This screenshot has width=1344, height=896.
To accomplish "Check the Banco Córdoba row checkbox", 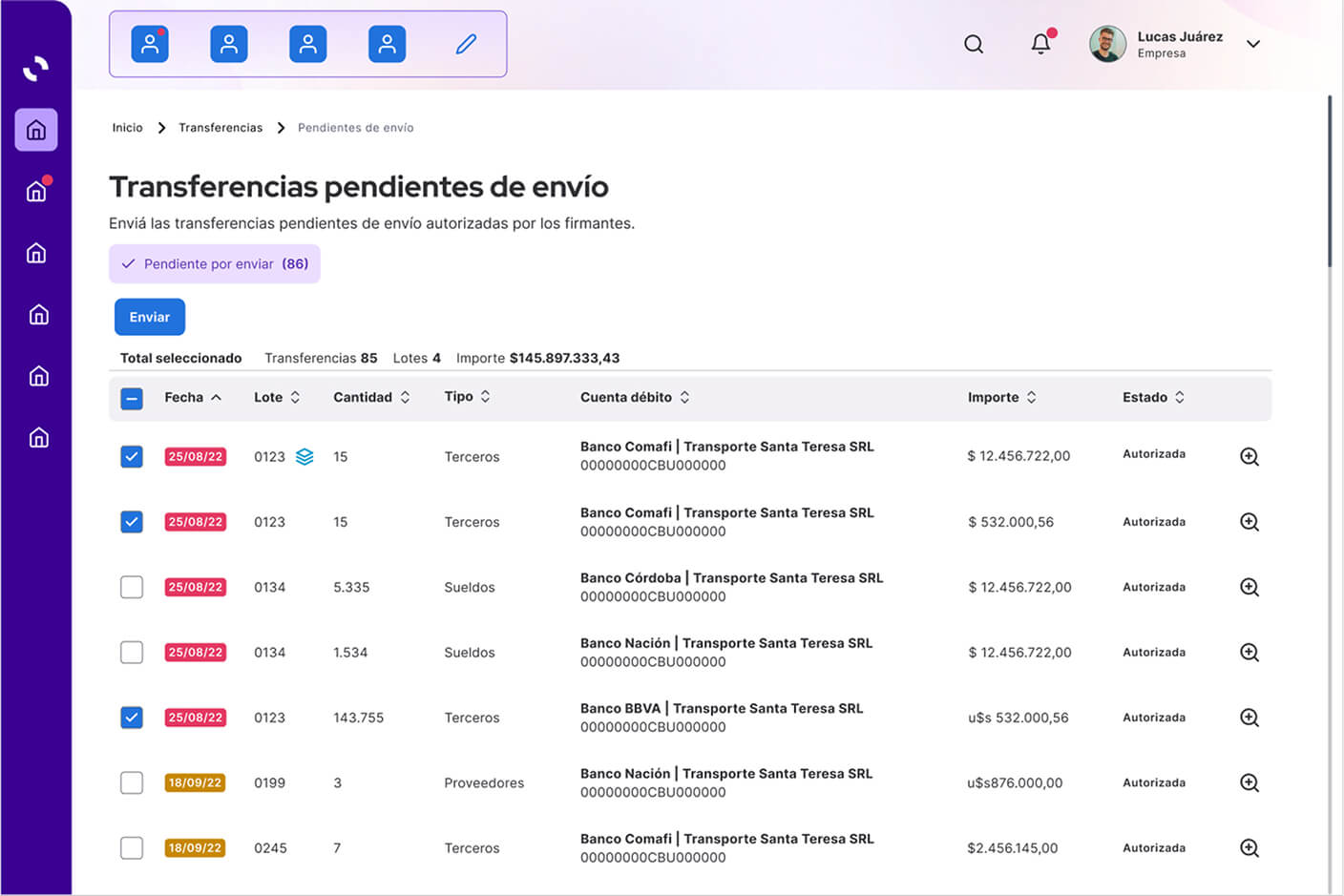I will pos(132,587).
